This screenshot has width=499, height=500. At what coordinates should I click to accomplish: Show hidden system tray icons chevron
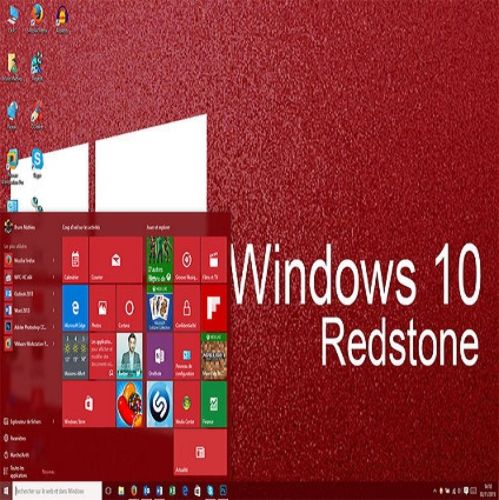pyautogui.click(x=435, y=491)
